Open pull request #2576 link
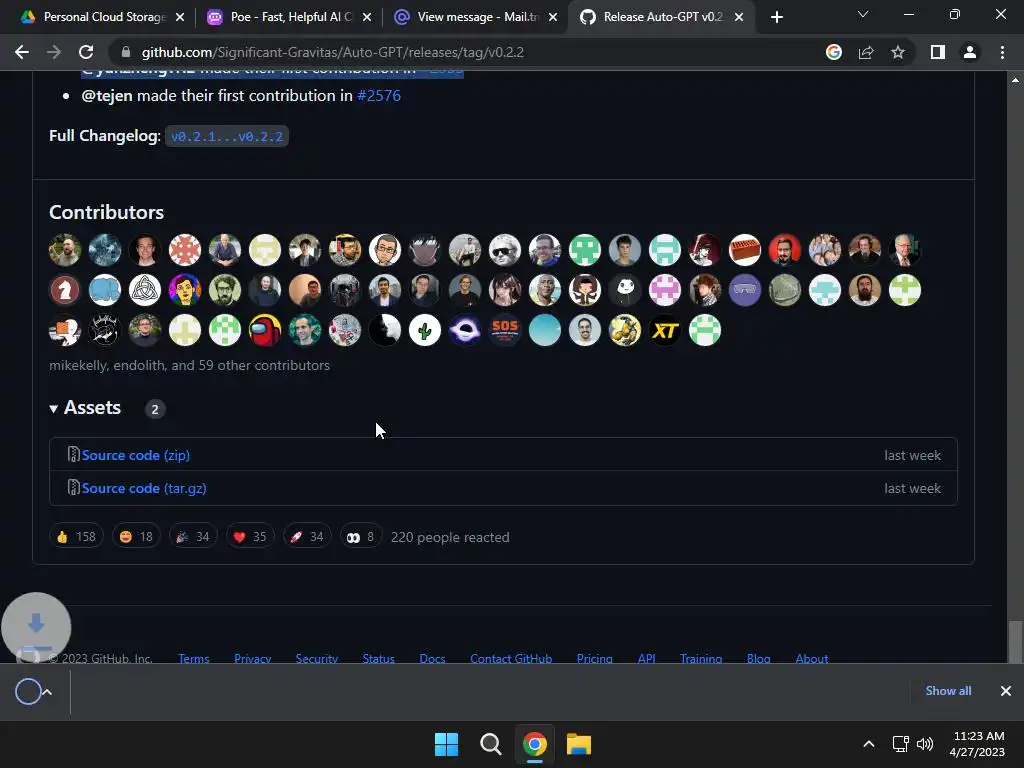Viewport: 1024px width, 768px height. (379, 95)
